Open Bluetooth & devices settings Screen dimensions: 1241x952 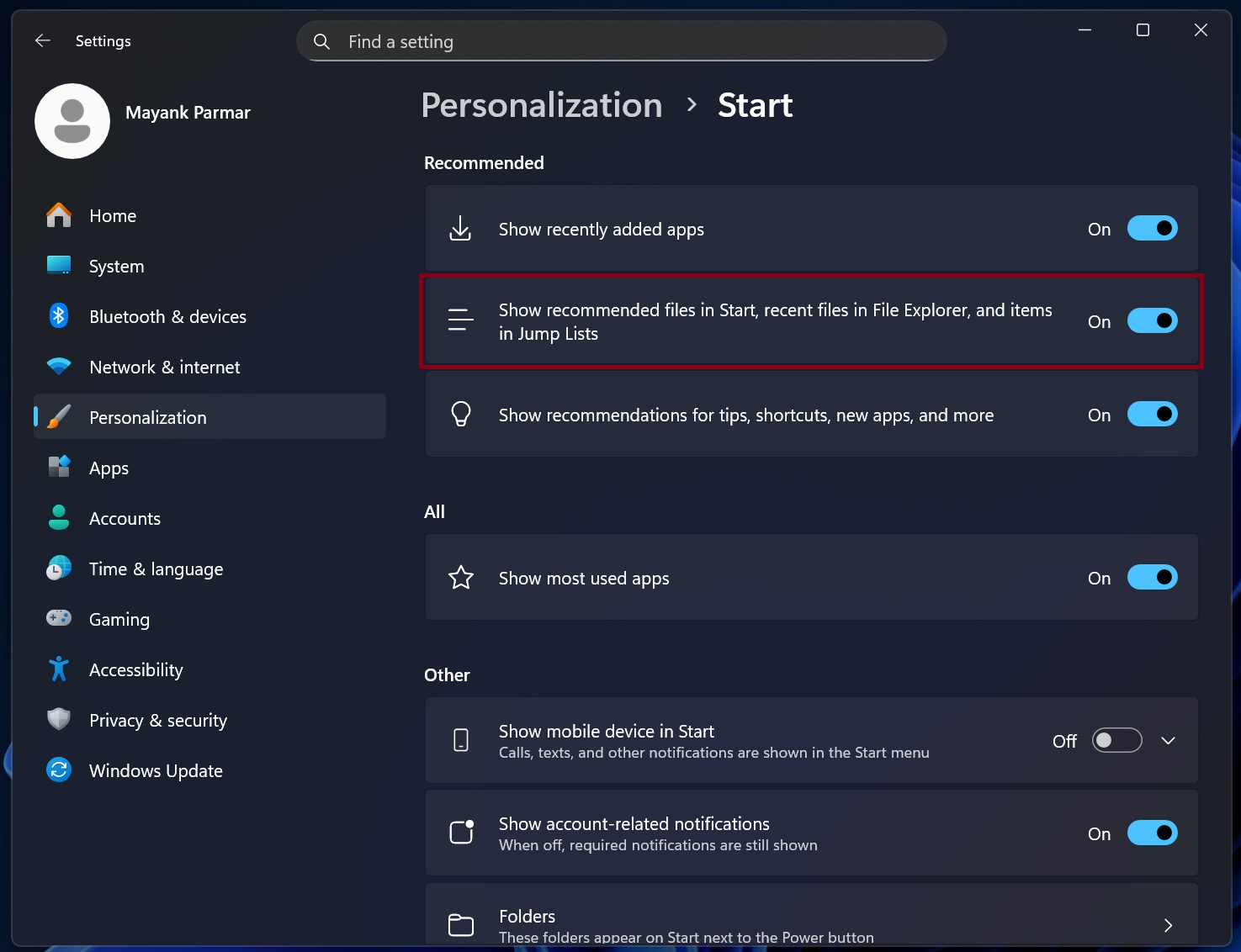(x=167, y=316)
